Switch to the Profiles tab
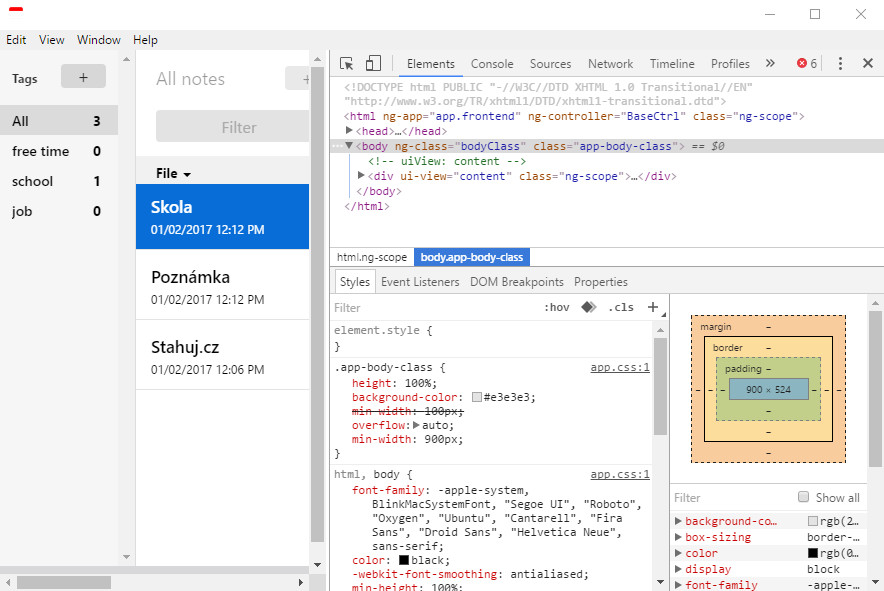884x591 pixels. (730, 64)
